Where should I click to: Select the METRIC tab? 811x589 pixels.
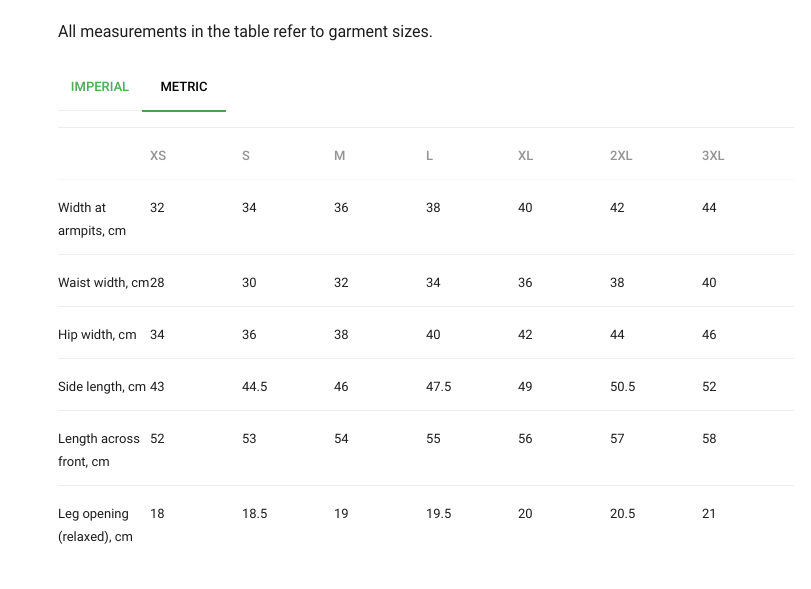pyautogui.click(x=184, y=87)
